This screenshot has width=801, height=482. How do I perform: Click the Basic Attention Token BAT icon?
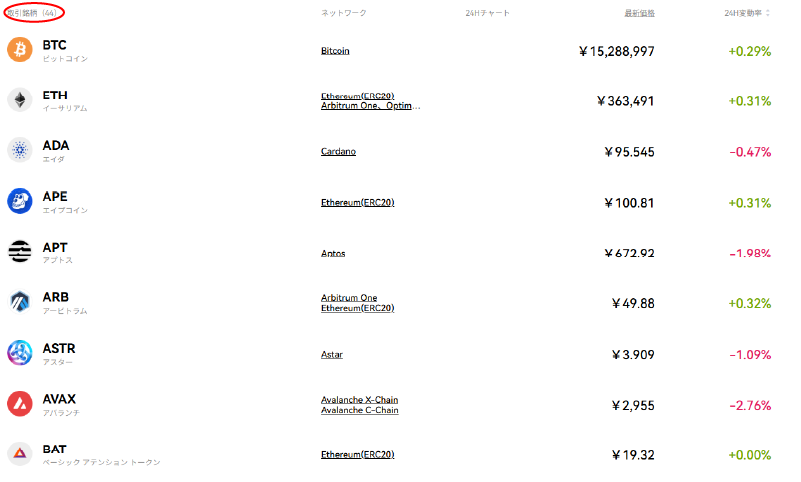pyautogui.click(x=20, y=454)
